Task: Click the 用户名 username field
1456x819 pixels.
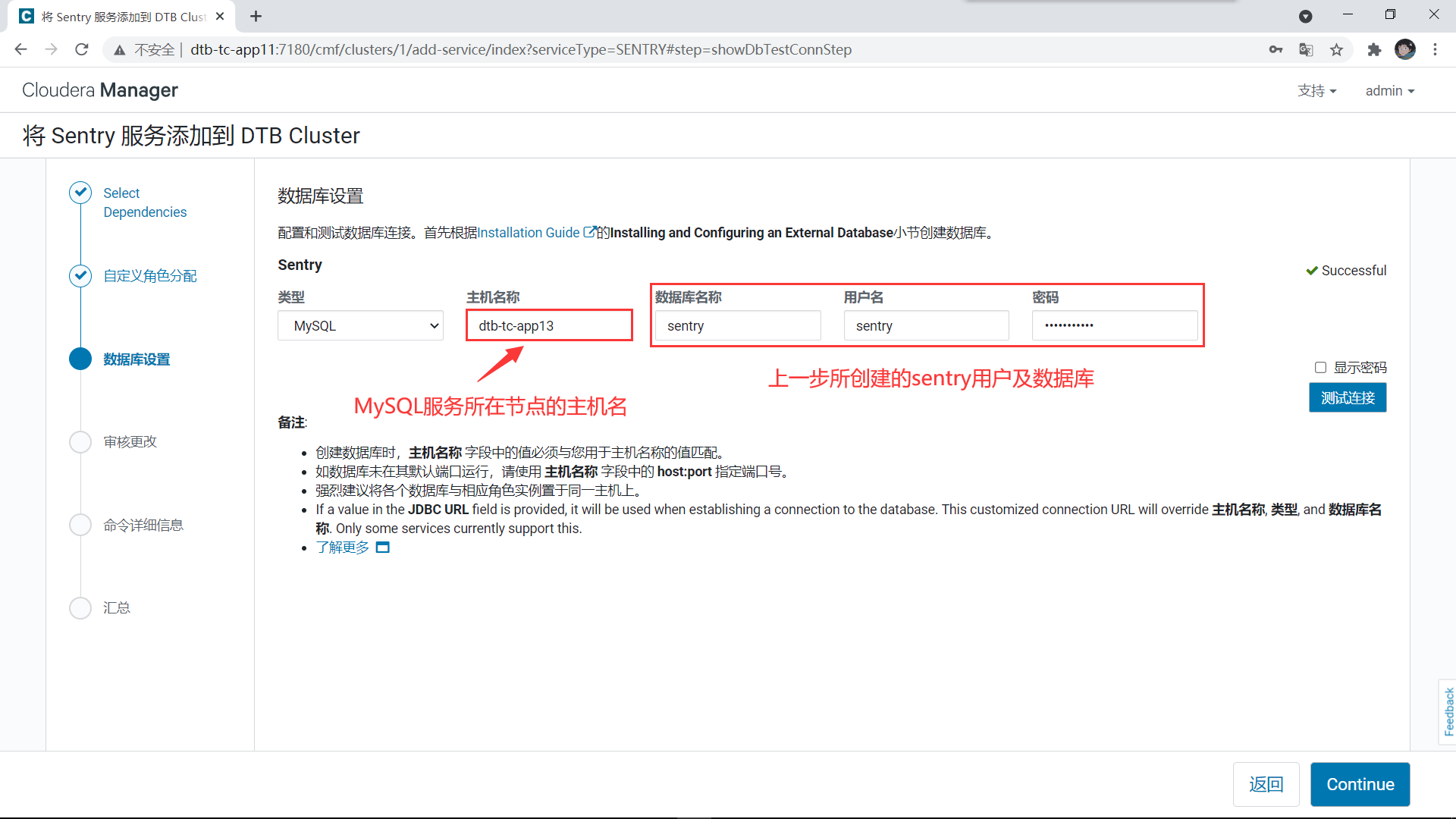Action: click(x=926, y=325)
